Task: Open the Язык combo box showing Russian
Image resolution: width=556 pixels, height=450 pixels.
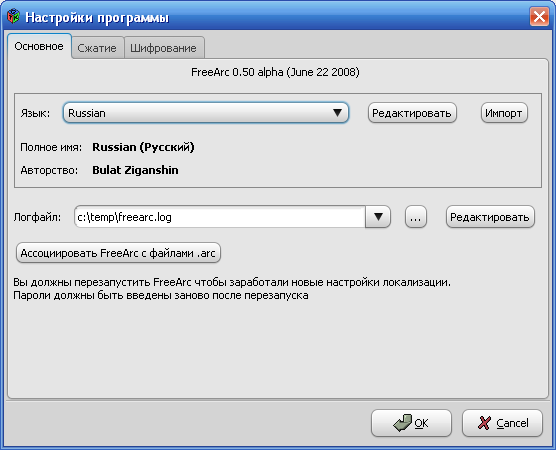Action: 206,113
